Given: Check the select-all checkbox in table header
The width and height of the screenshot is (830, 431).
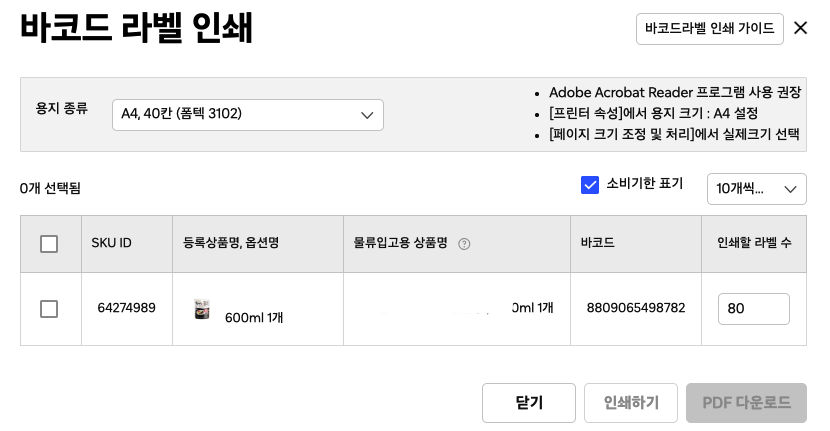Looking at the screenshot, I should point(49,243).
